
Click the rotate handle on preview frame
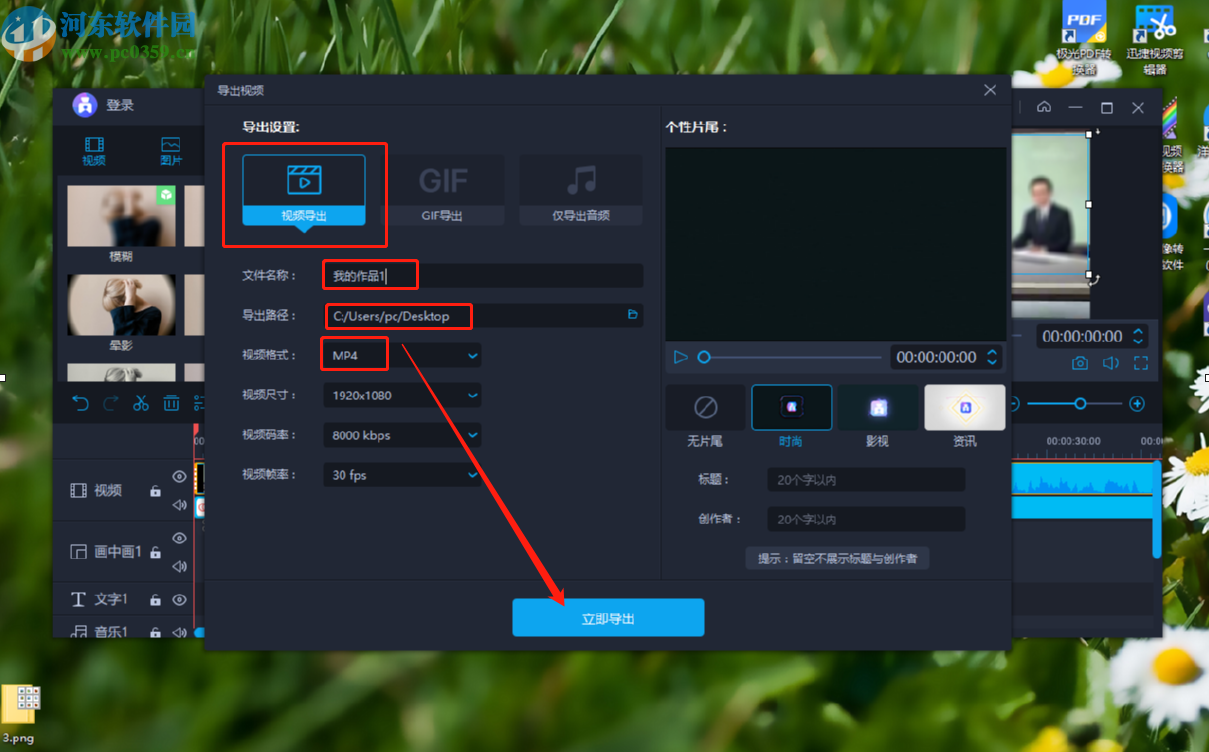(x=1094, y=279)
